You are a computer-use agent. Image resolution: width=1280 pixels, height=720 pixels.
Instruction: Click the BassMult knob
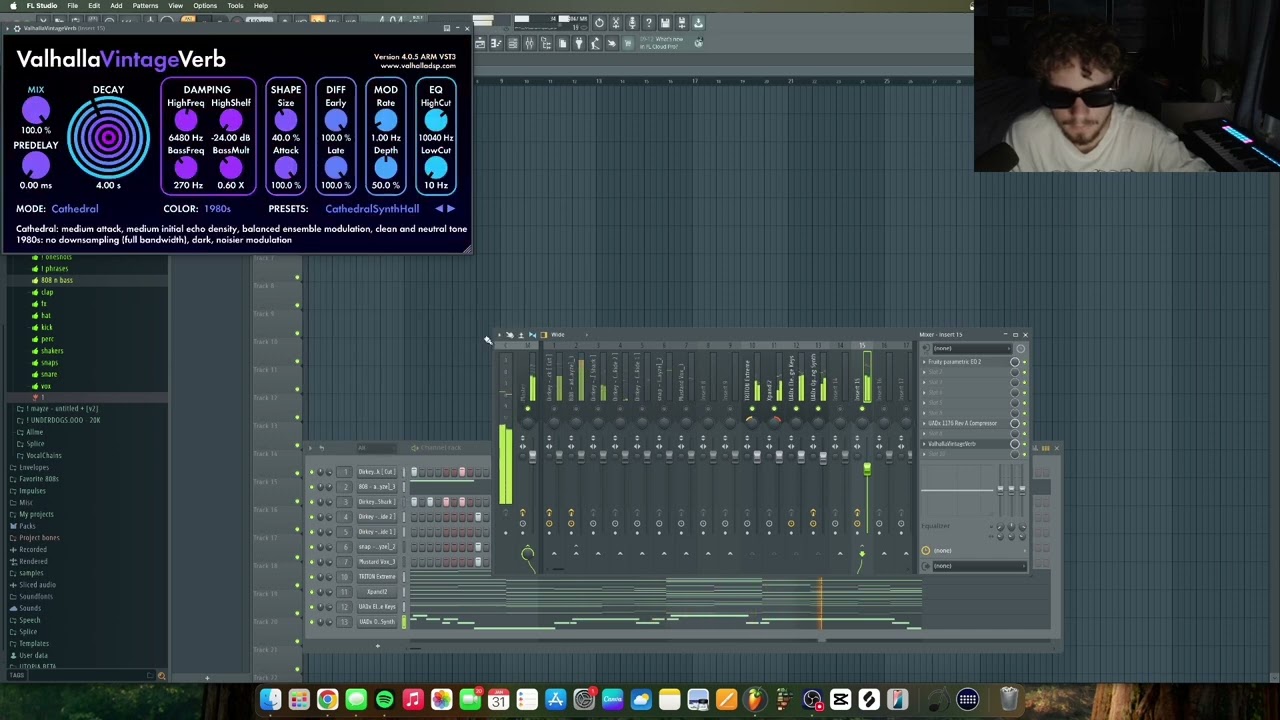coord(231,168)
